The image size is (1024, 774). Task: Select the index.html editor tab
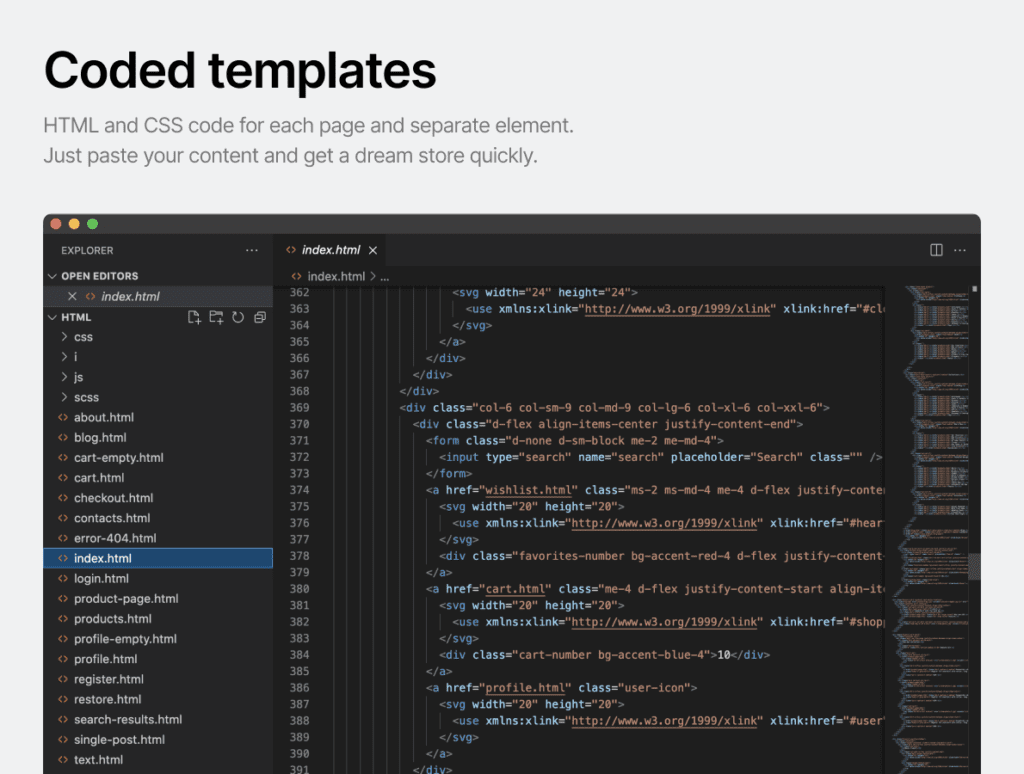(330, 250)
